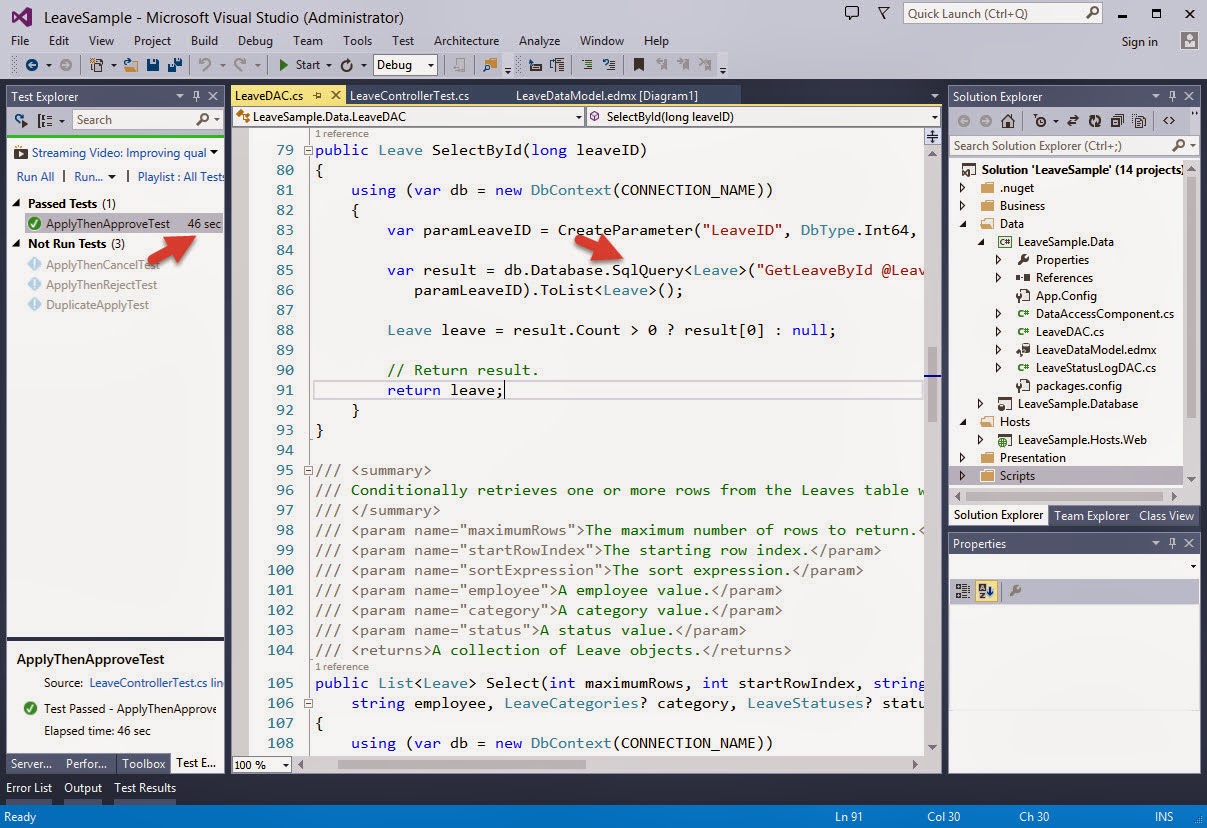The width and height of the screenshot is (1207, 828).
Task: Switch to LeaveDataModel.edmx [Diagram1] tab
Action: (607, 96)
